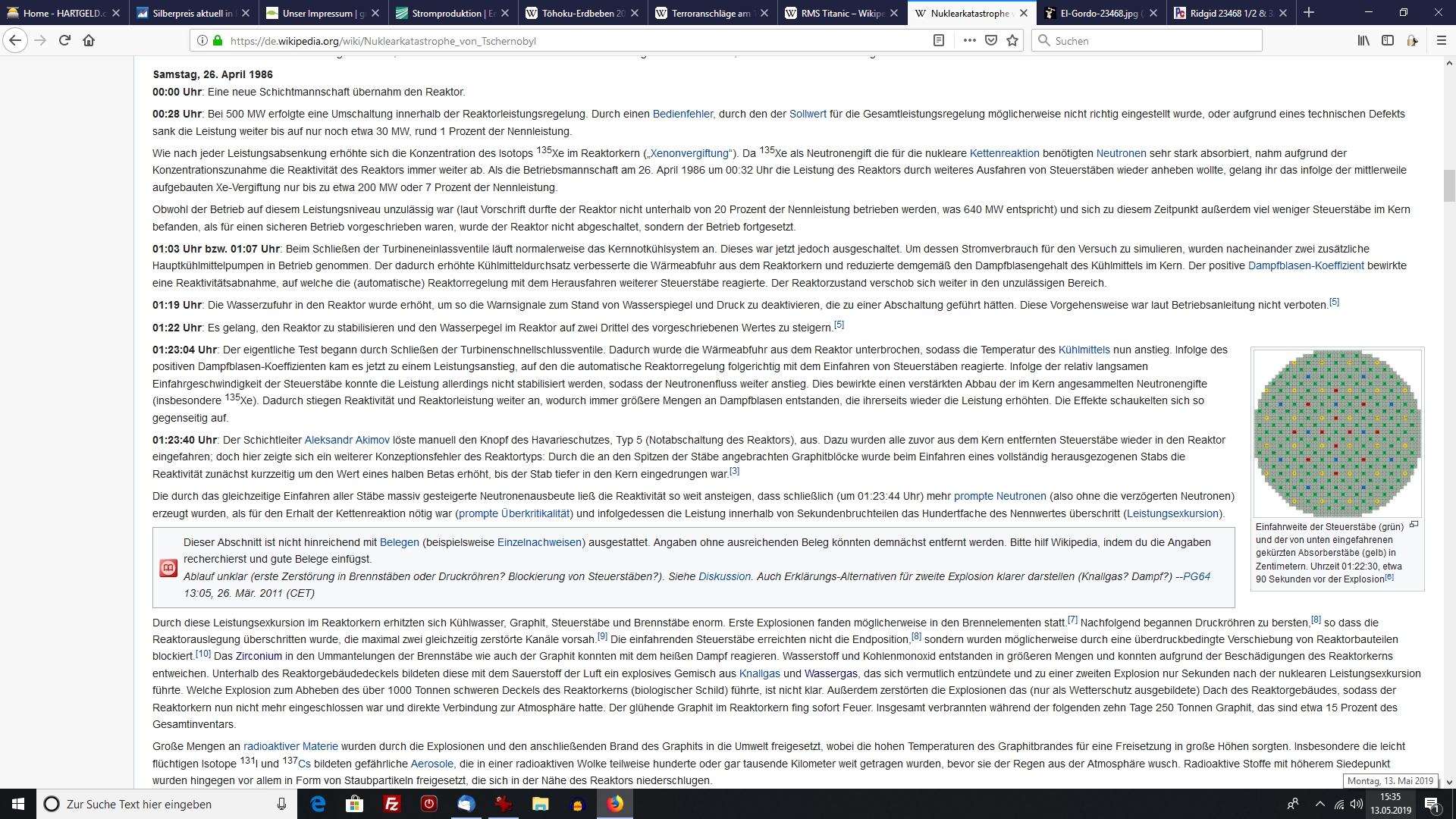The image size is (1456, 819).
Task: Open the Xenonvergiftung link
Action: [x=689, y=153]
